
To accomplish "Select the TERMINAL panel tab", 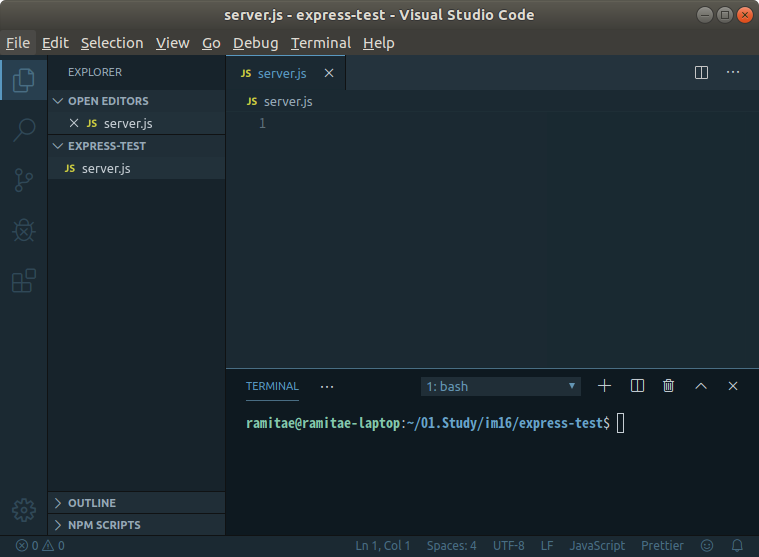I will click(x=272, y=386).
